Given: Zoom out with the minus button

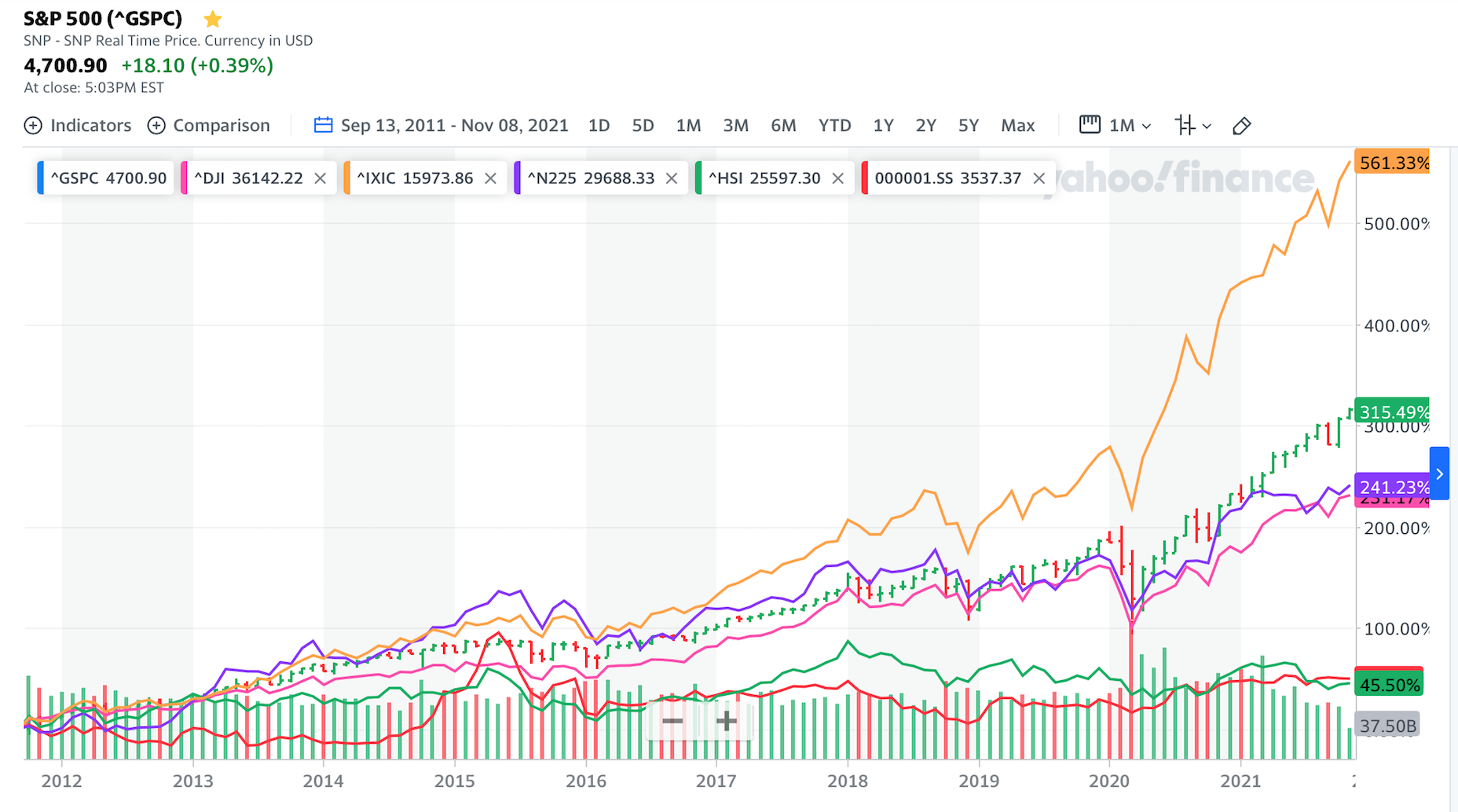Looking at the screenshot, I should (672, 721).
